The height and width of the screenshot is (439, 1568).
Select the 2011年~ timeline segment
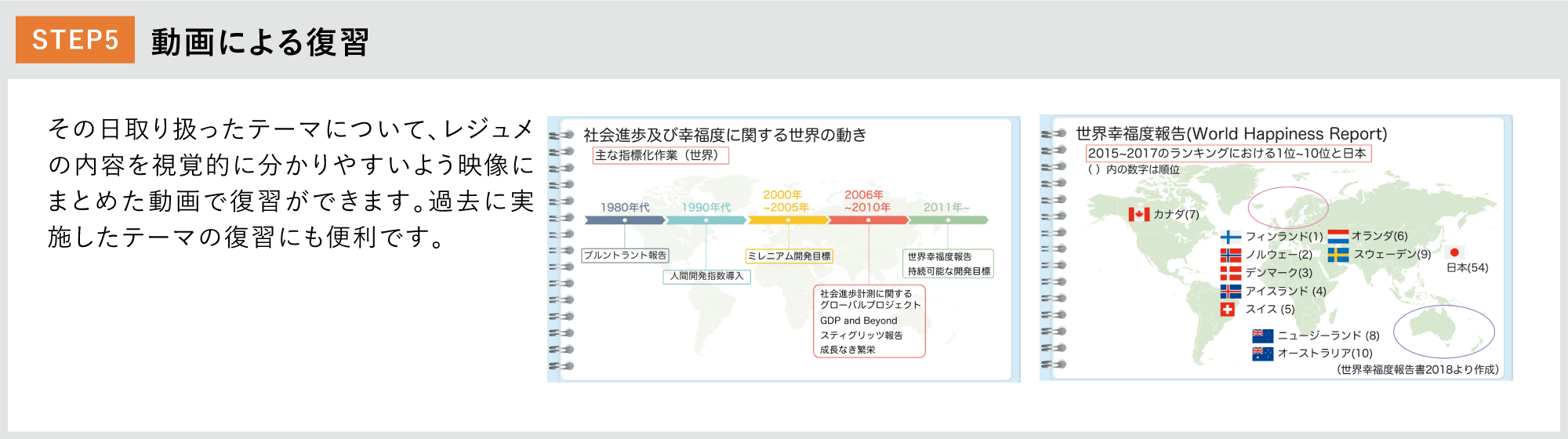(948, 220)
